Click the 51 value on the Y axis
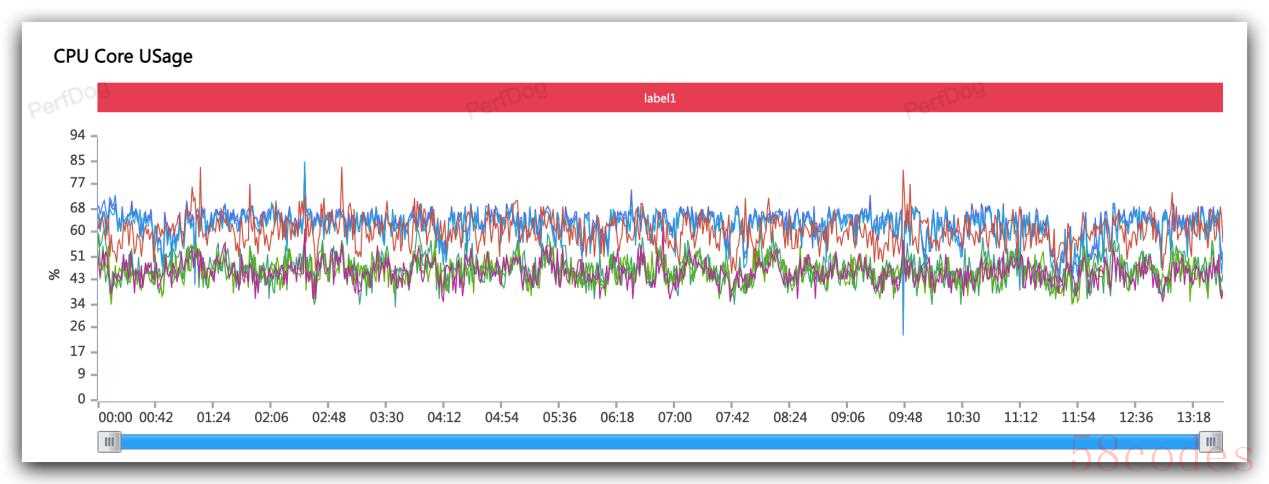This screenshot has height=484, width=1269. tap(76, 256)
